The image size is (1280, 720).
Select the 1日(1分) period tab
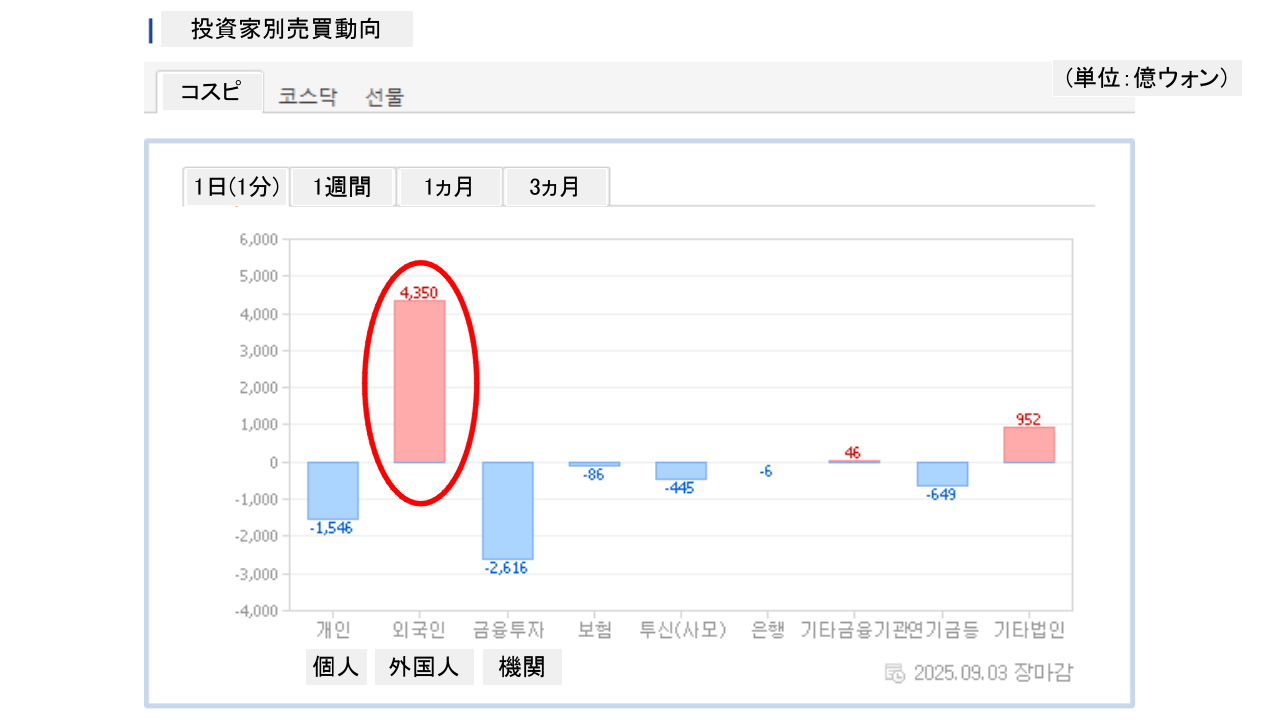coord(237,187)
